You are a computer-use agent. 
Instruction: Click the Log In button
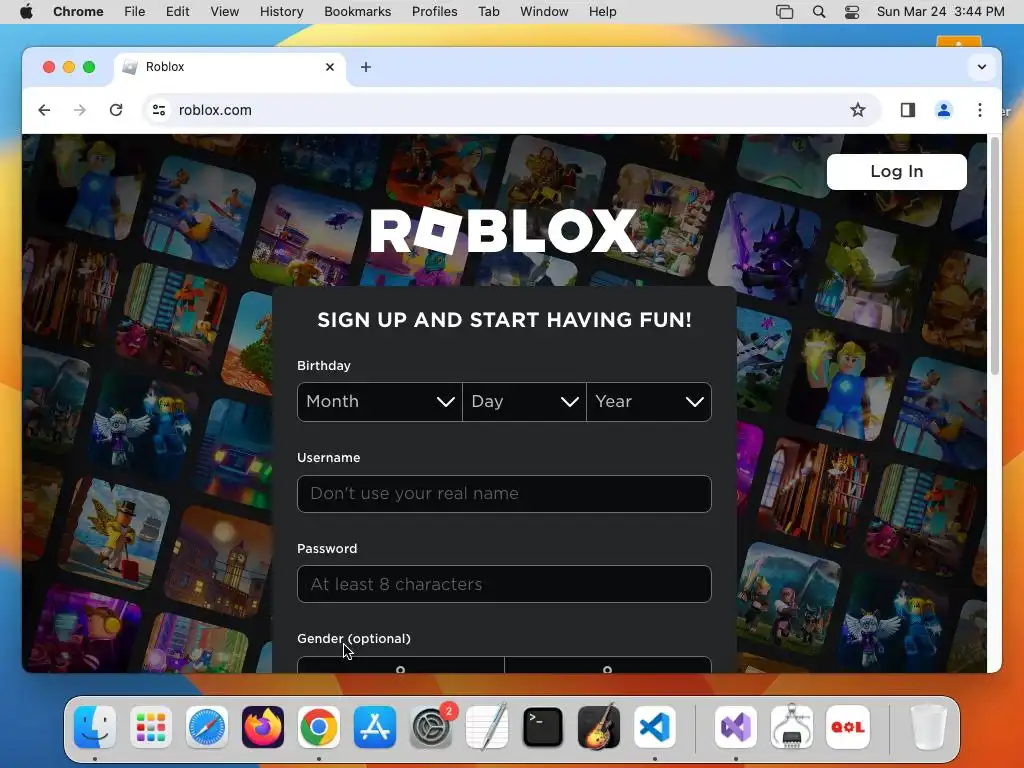[897, 172]
